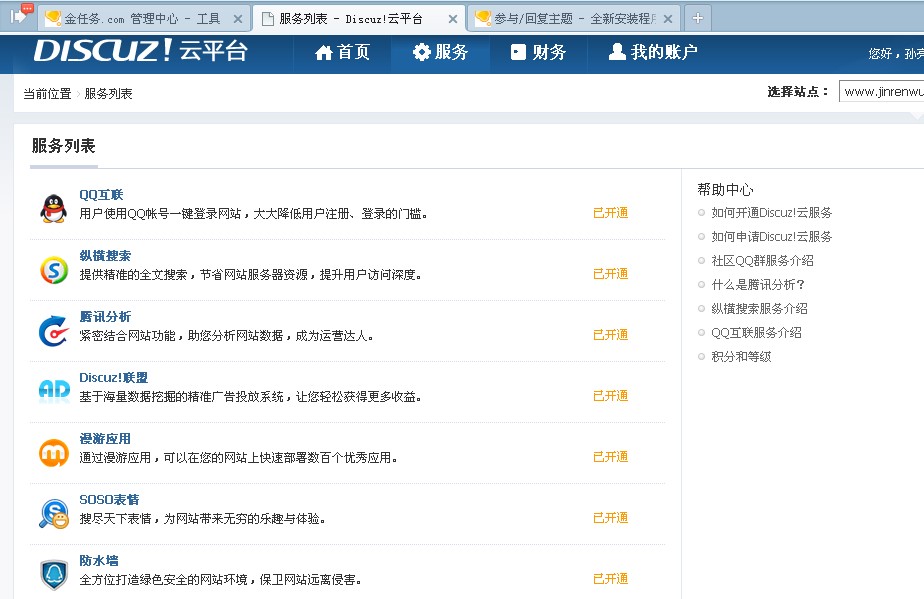Click the Discuz!联盟 AD icon

pyautogui.click(x=54, y=390)
